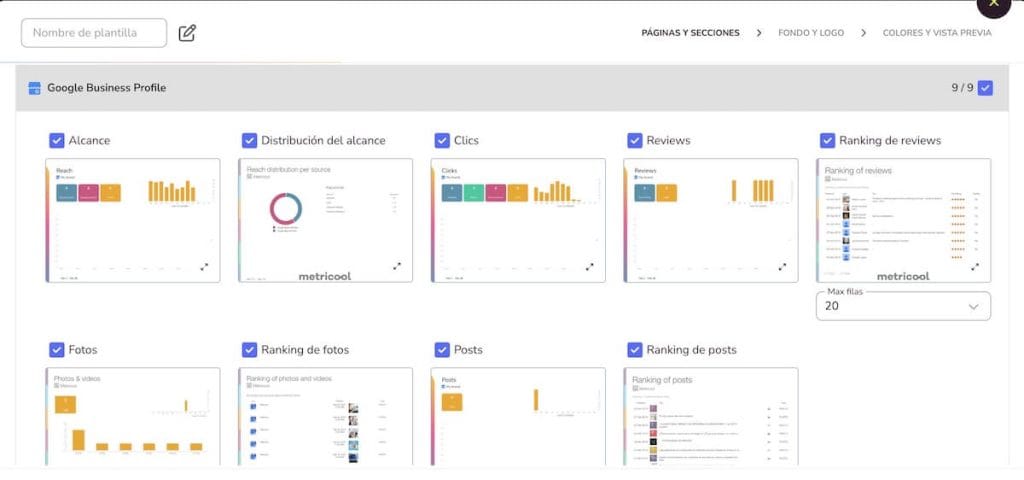Viewport: 1024px width, 480px height.
Task: Click the Google Business Profile store icon
Action: point(35,88)
